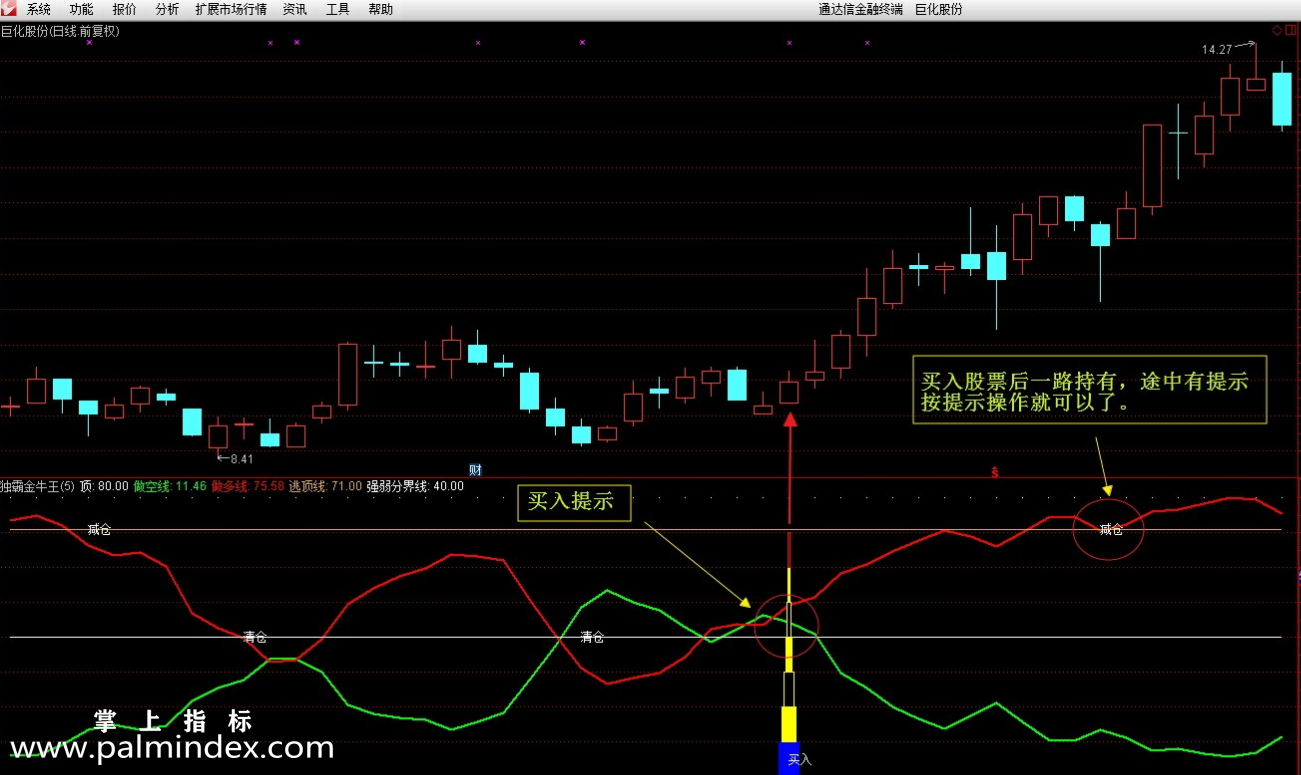Open the 资讯 menu
This screenshot has width=1301, height=775.
click(295, 10)
